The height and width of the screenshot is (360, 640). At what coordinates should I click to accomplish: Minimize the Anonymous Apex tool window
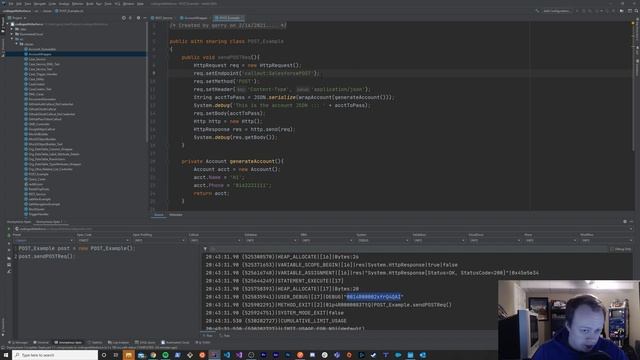point(631,222)
